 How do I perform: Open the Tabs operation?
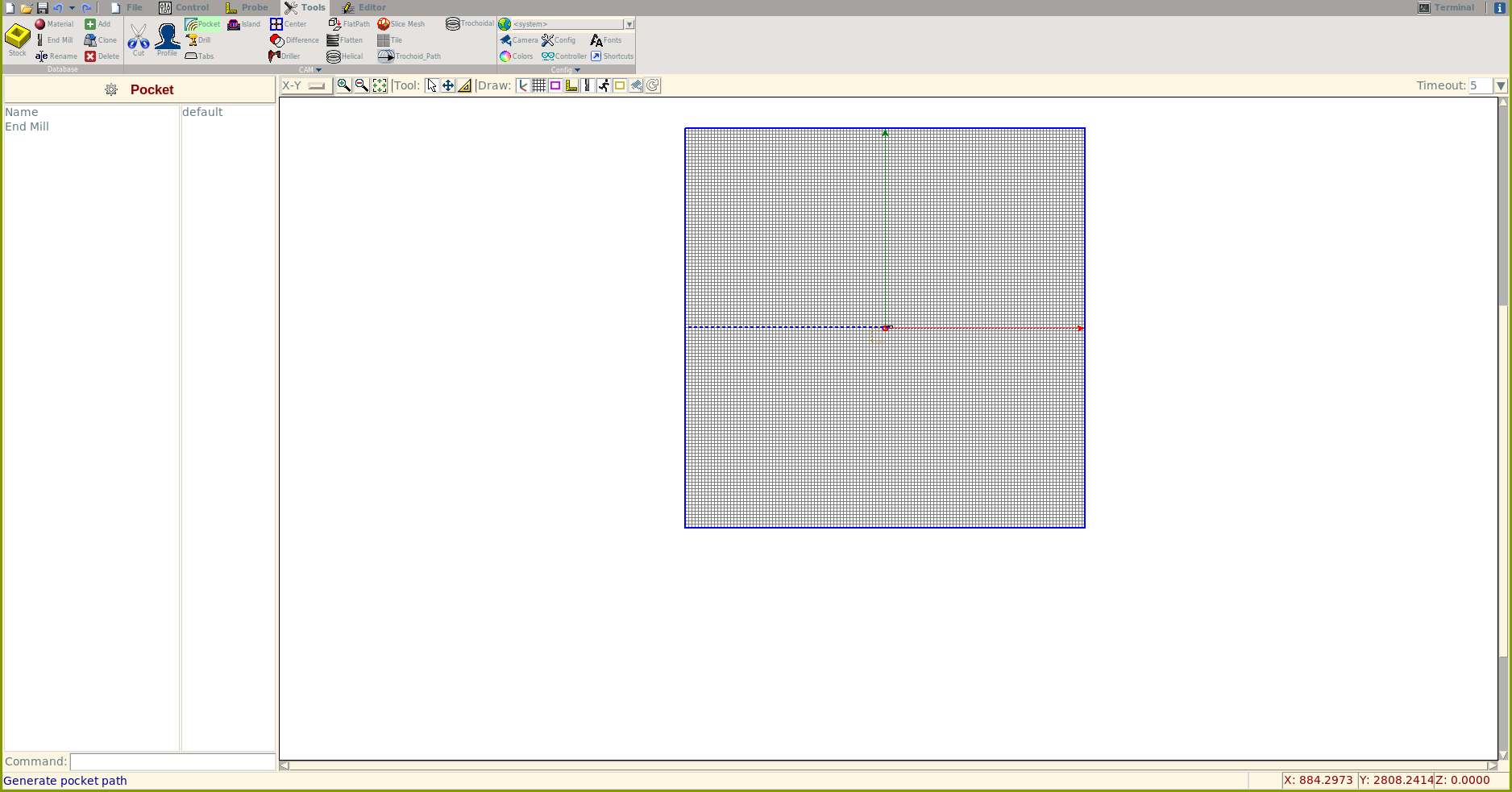[199, 56]
